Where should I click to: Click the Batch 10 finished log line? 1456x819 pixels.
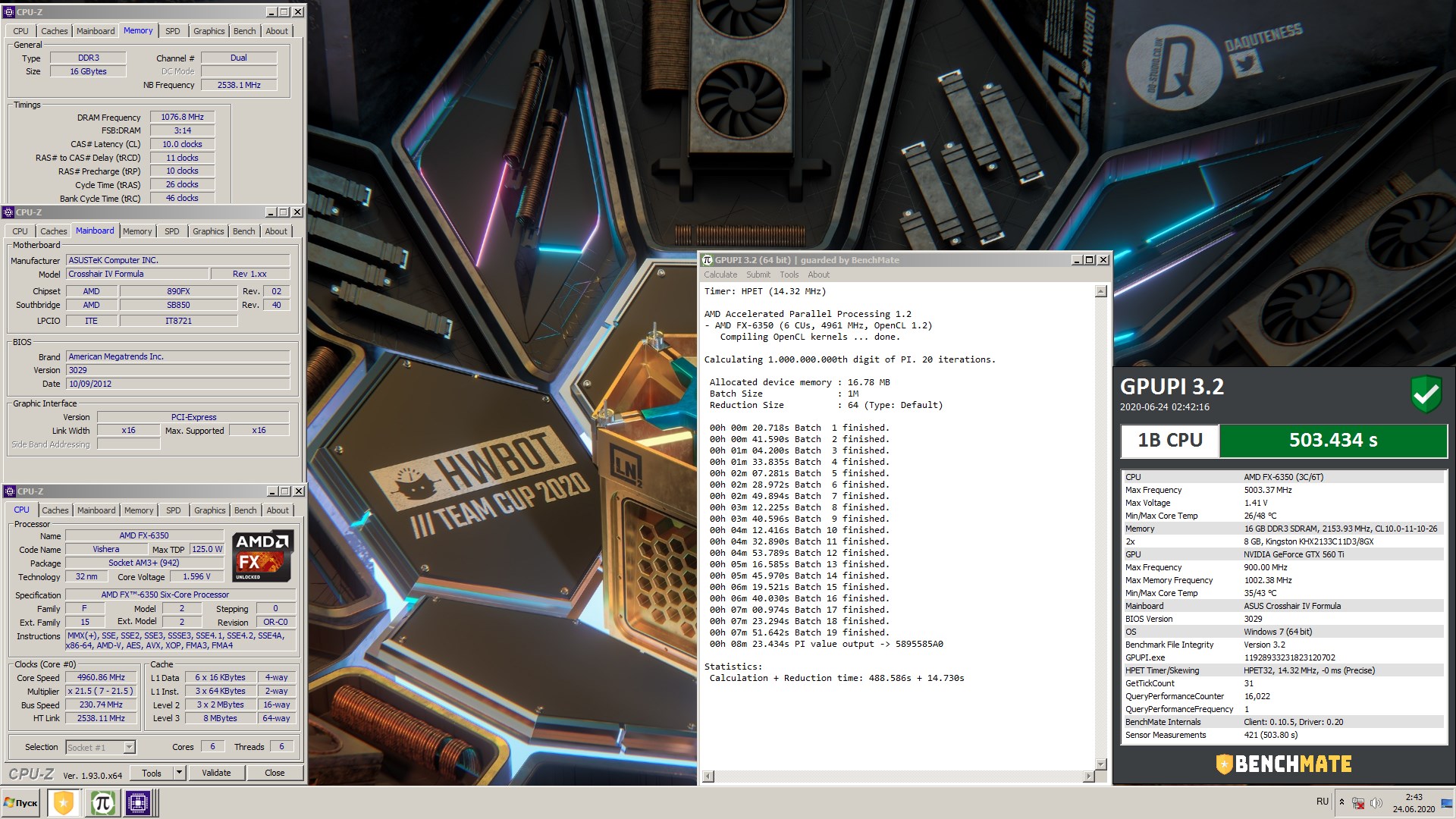pyautogui.click(x=799, y=530)
